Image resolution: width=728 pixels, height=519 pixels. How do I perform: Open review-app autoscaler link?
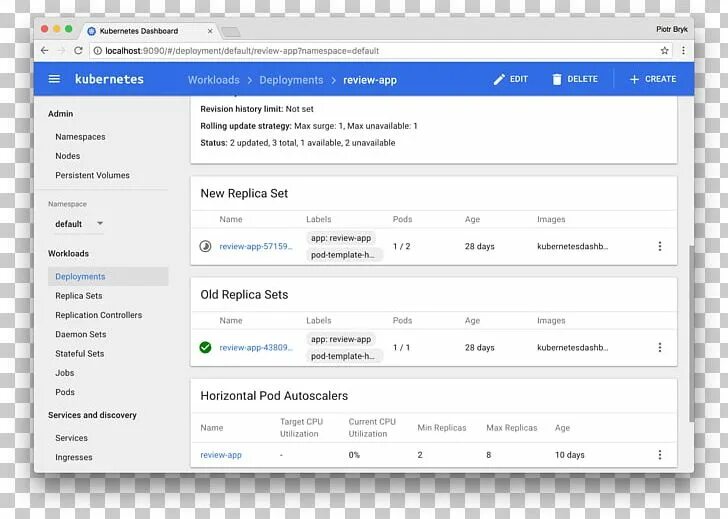(x=221, y=455)
